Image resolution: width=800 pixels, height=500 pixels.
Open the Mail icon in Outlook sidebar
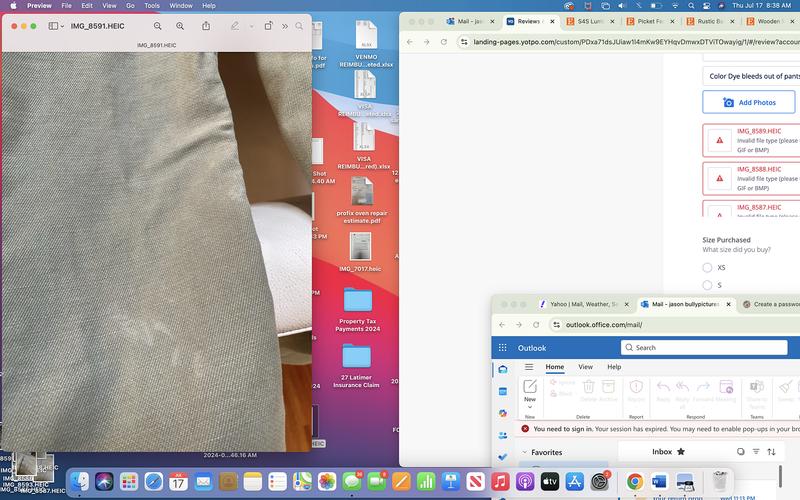coord(503,369)
